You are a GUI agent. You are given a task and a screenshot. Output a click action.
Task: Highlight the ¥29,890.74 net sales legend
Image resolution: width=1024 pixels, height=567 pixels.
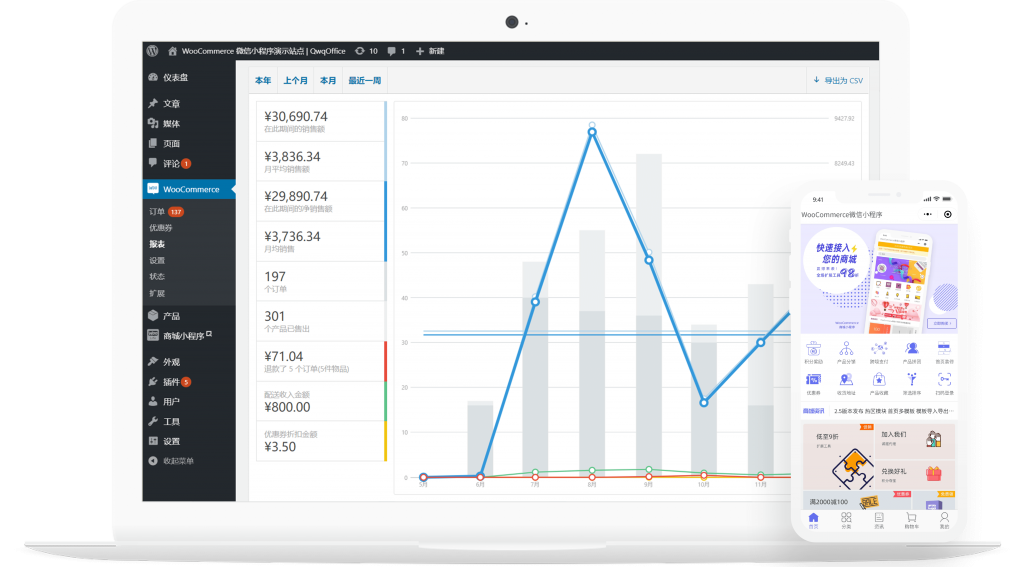(x=321, y=201)
